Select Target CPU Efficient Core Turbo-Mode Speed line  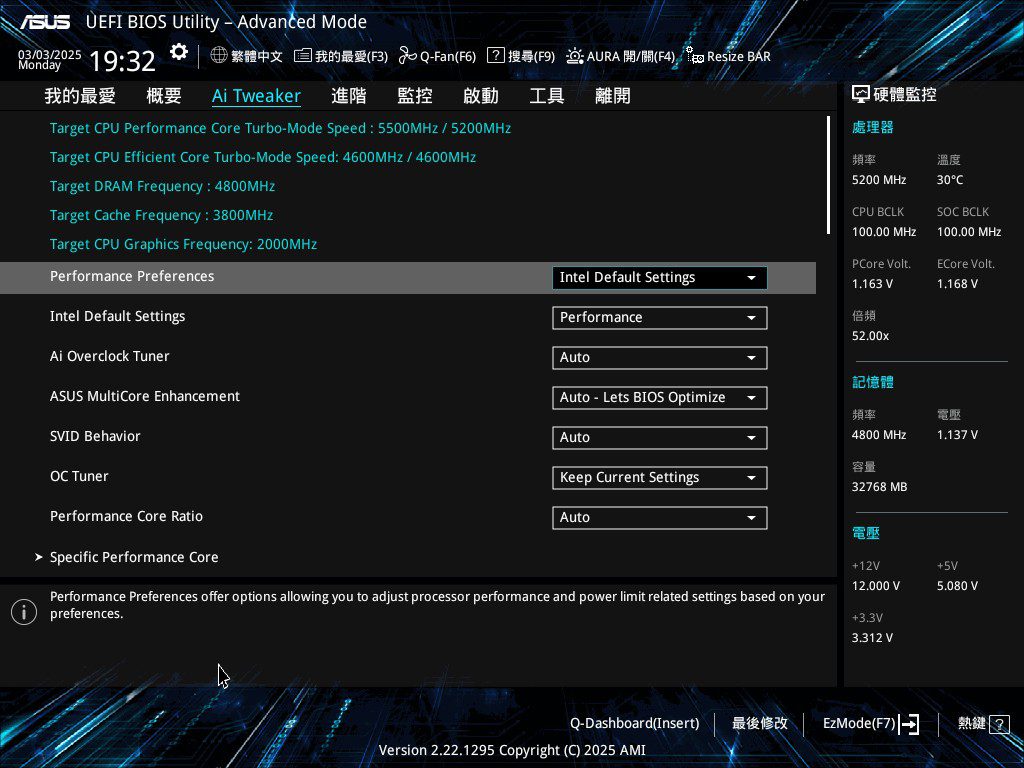pos(263,157)
